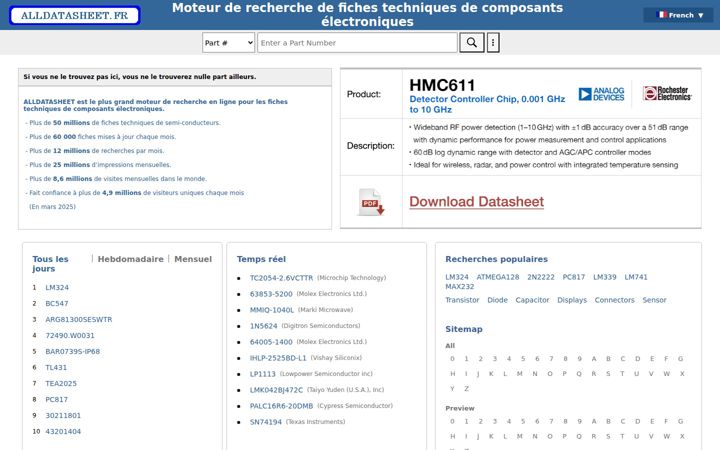Click MAX232 in popular searches
This screenshot has height=450, width=720.
click(460, 287)
